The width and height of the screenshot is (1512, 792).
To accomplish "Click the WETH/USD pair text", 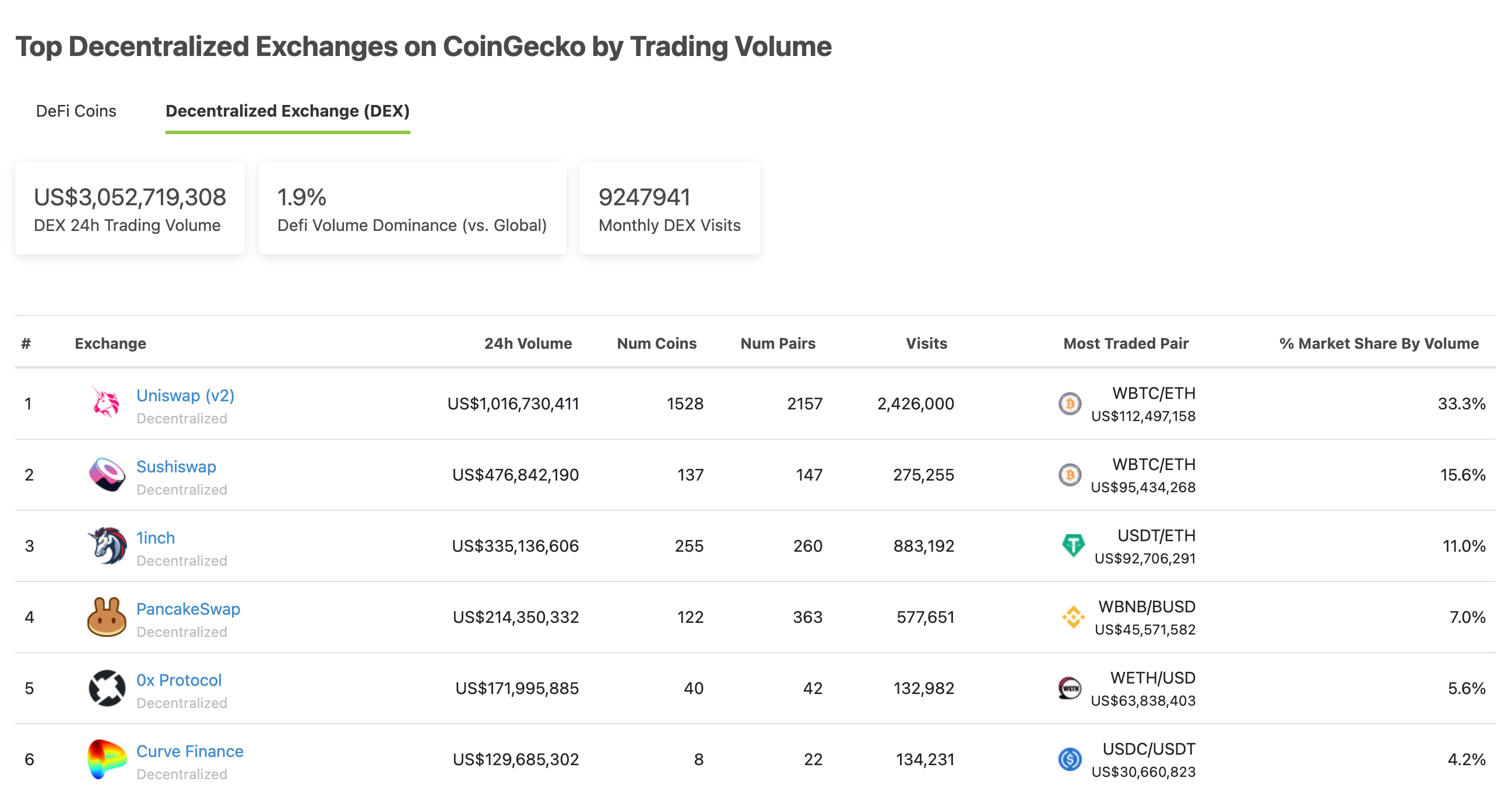I will 1152,677.
